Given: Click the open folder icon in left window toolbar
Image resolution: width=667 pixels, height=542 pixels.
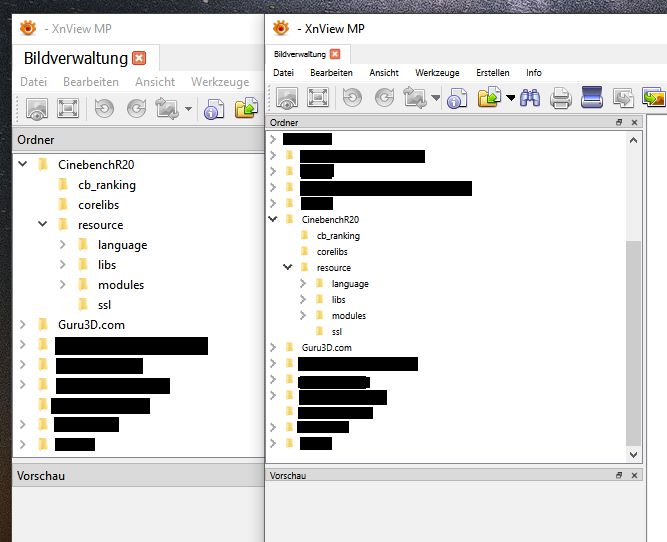Looking at the screenshot, I should tap(247, 108).
